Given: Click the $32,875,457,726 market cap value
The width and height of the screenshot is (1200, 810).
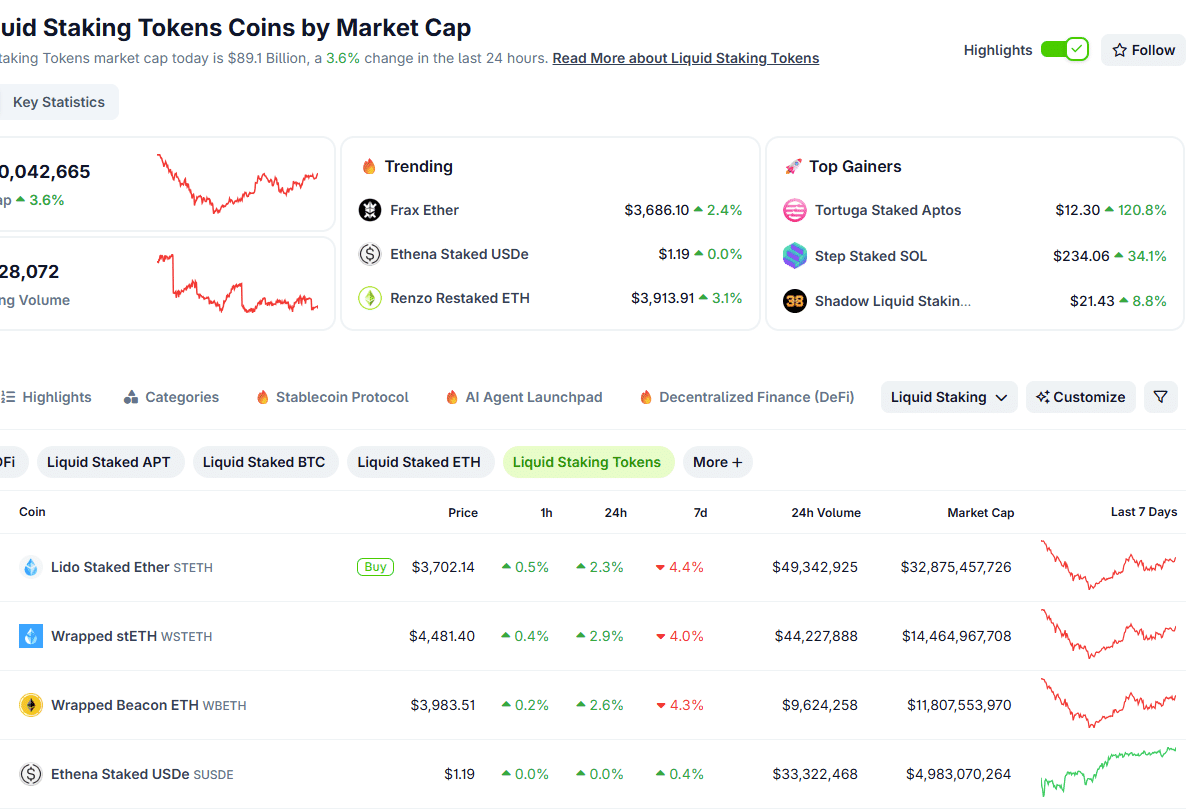Looking at the screenshot, I should [x=956, y=567].
